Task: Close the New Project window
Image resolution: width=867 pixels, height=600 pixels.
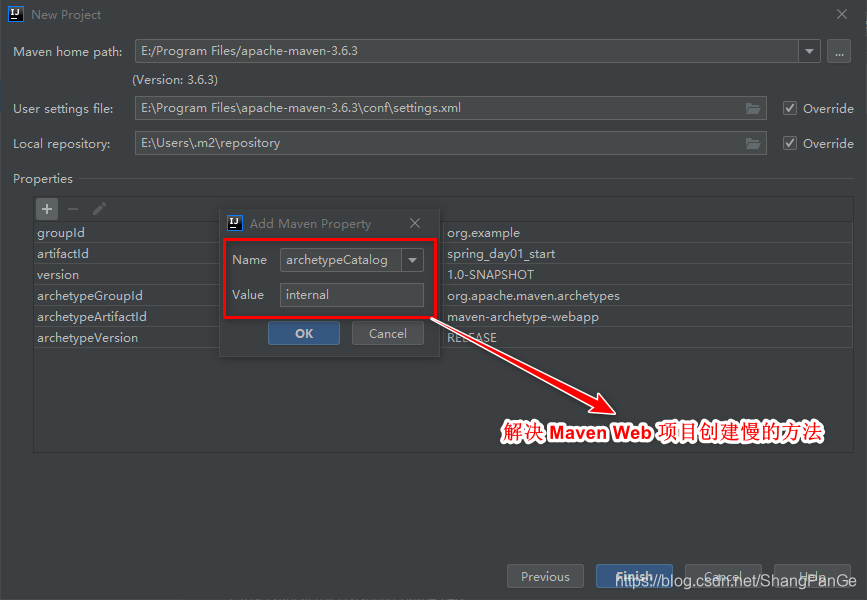Action: 842,14
